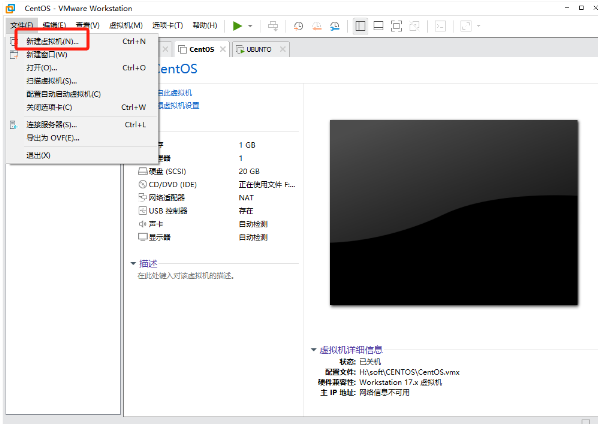Click the 编辑虚拟机设置 link
The image size is (598, 424).
(178, 106)
